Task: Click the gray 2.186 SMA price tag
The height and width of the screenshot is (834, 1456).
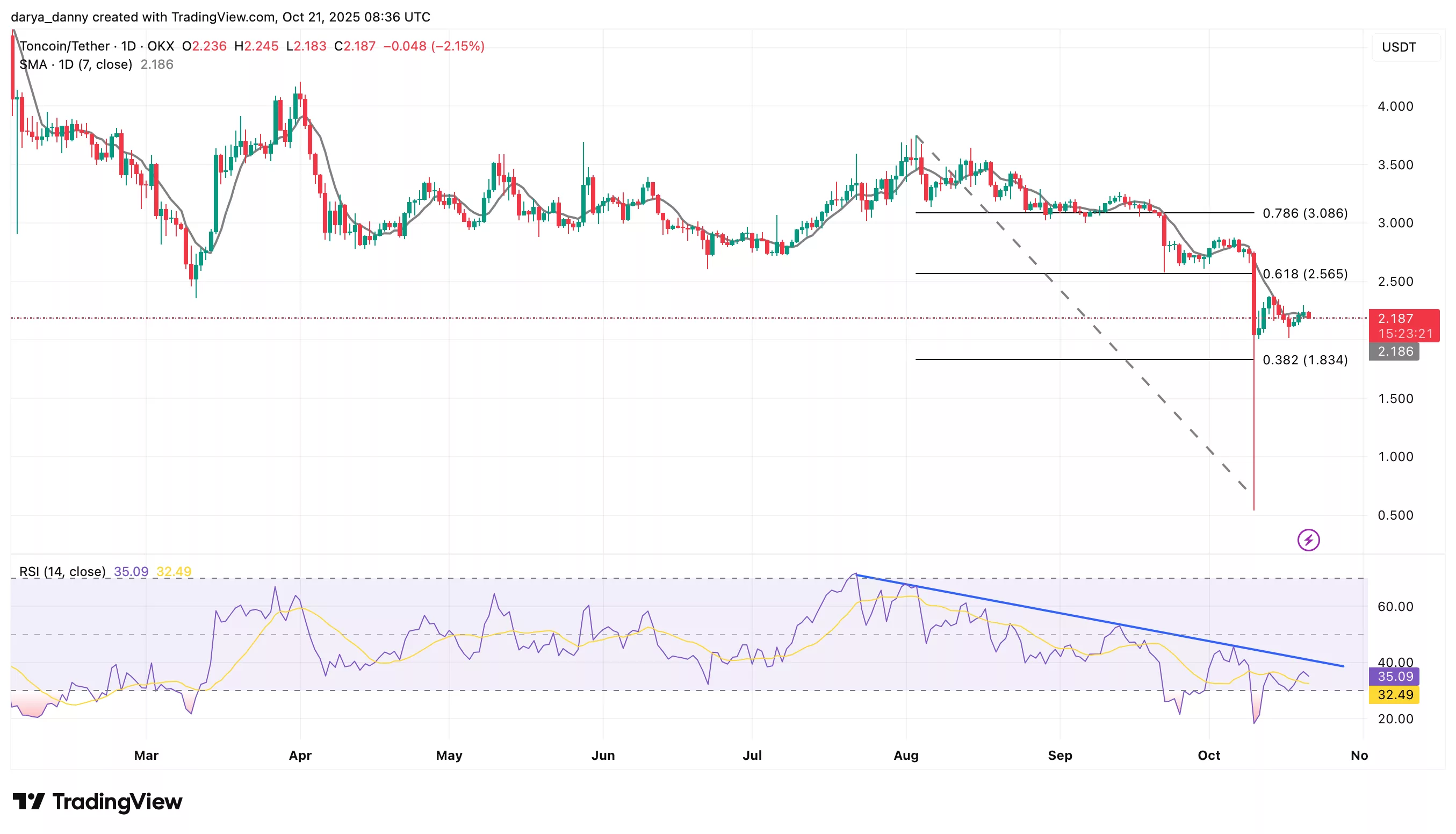Action: 1393,351
